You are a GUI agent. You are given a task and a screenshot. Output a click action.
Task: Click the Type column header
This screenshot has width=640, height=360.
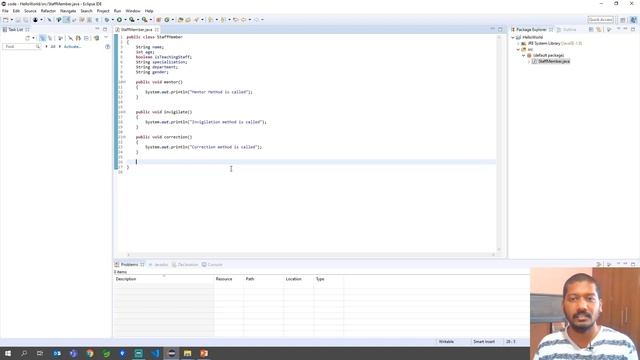click(x=329, y=279)
